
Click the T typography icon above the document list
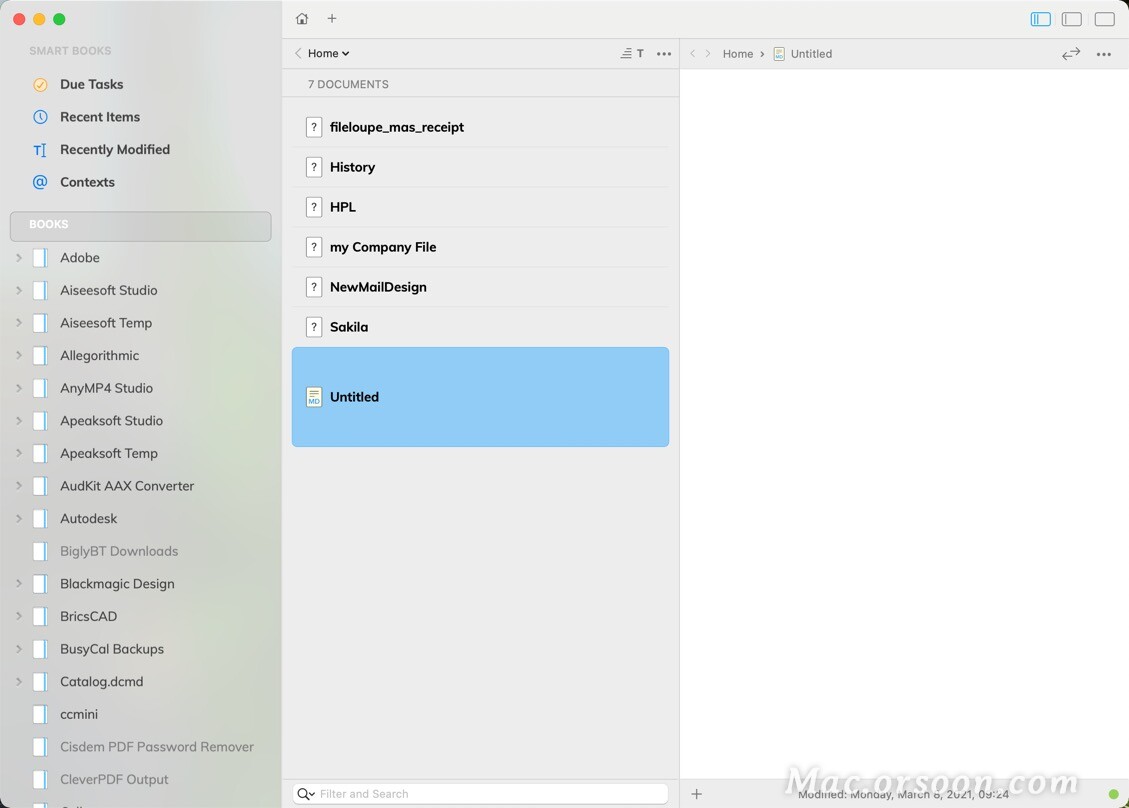tap(643, 53)
